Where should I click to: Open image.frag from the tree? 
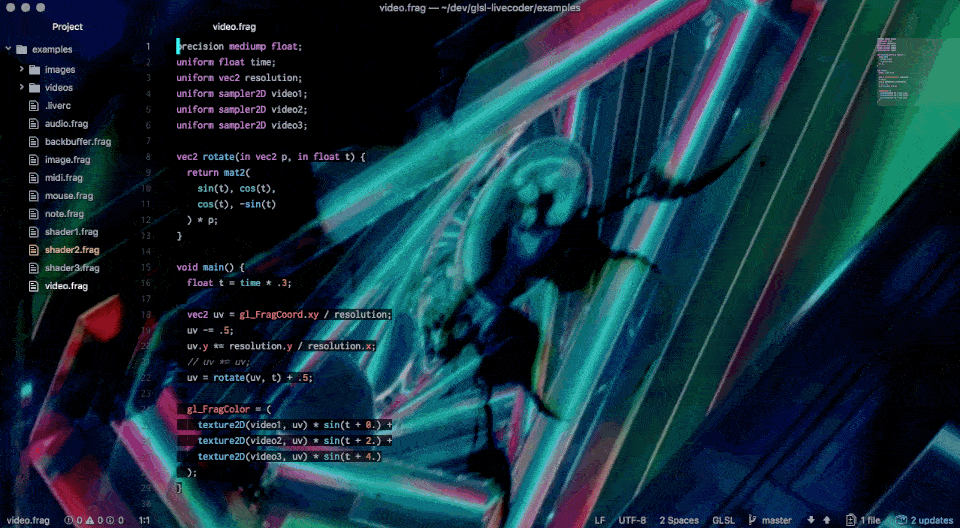coord(67,159)
